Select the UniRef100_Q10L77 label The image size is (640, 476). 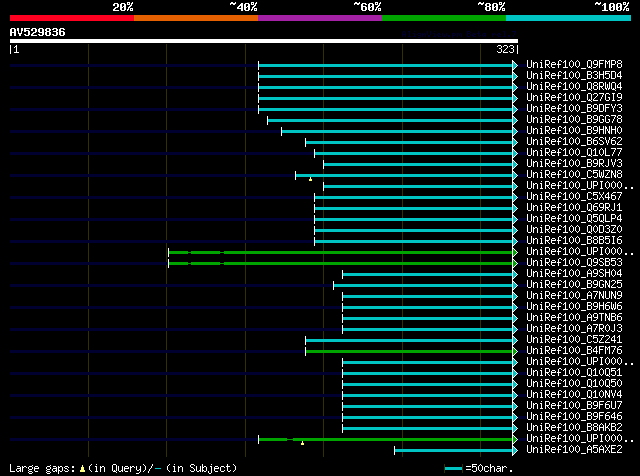(574, 153)
